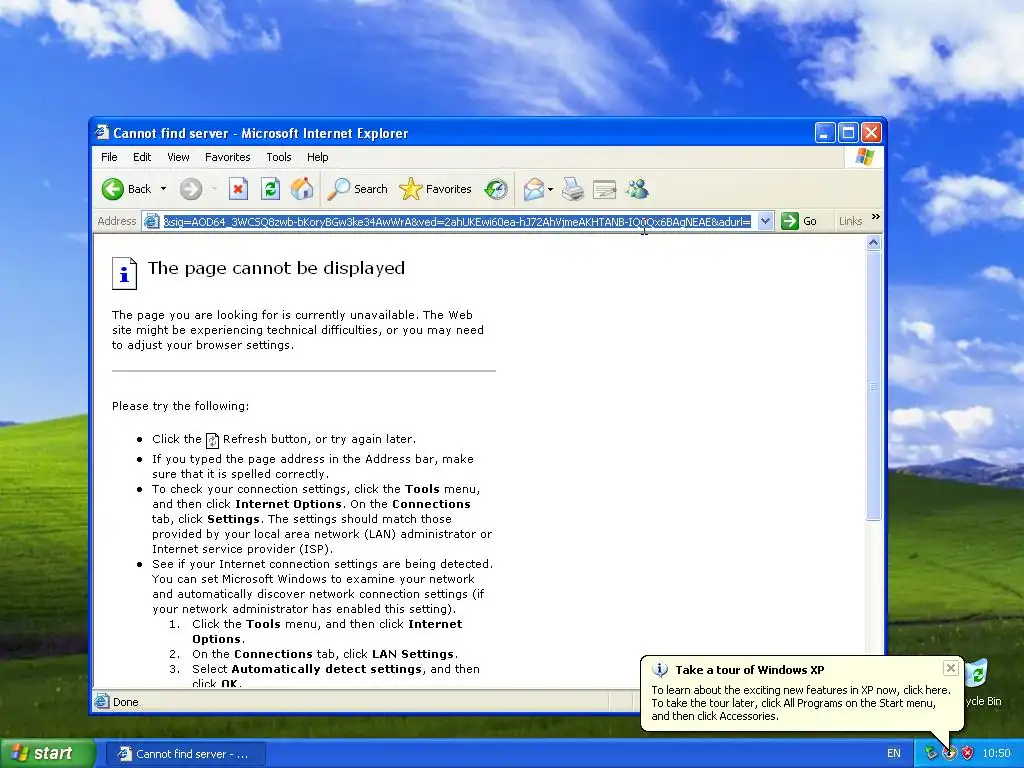Click the red security shield tray icon
The height and width of the screenshot is (768, 1024).
[x=967, y=754]
